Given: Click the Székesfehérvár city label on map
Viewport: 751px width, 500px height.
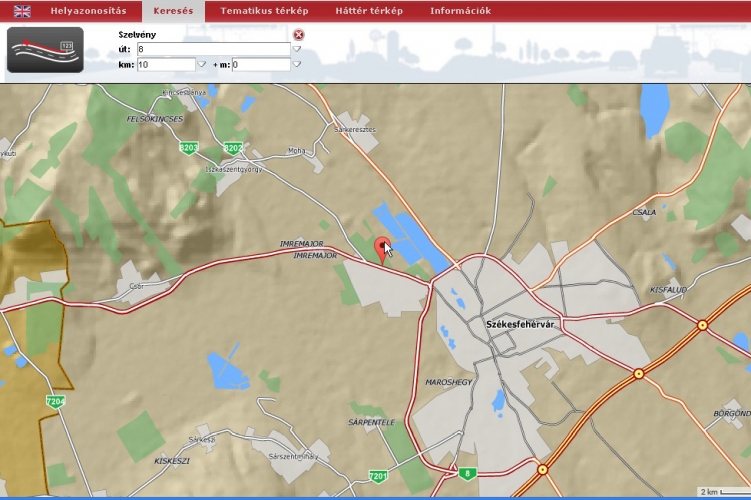Looking at the screenshot, I should tap(519, 324).
